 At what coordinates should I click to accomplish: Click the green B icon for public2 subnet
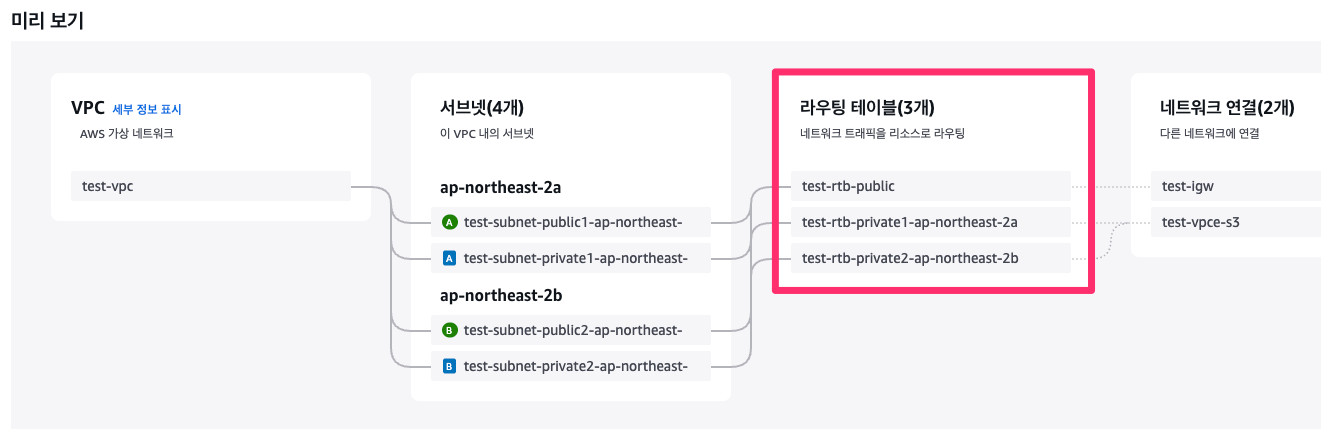click(449, 330)
